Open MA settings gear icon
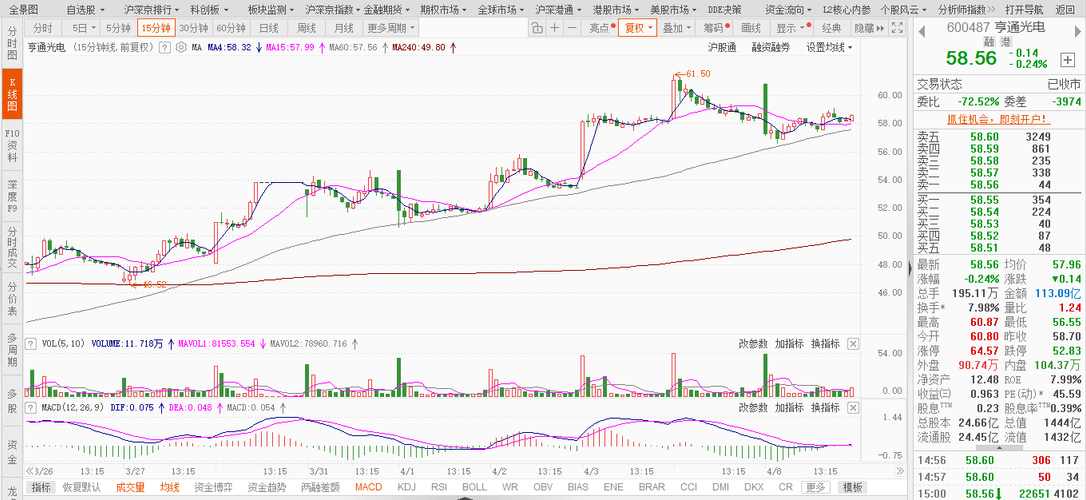 point(181,48)
